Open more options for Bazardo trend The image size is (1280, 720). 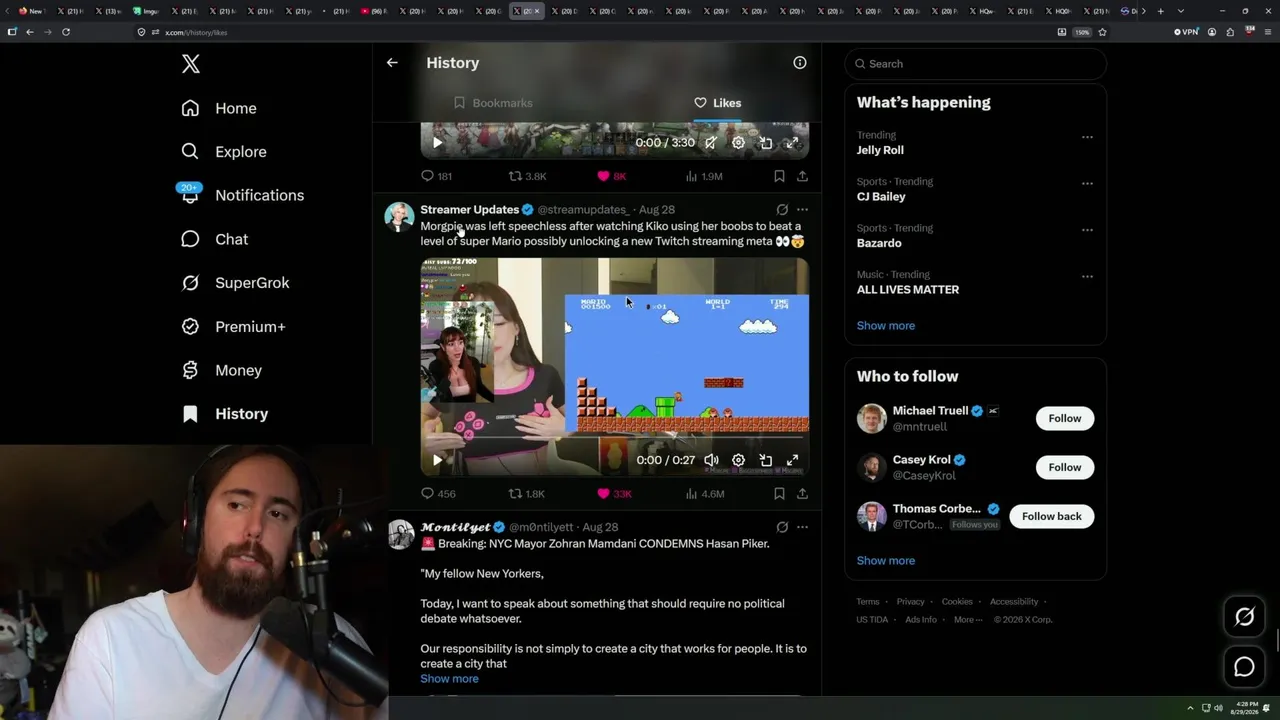click(x=1087, y=230)
